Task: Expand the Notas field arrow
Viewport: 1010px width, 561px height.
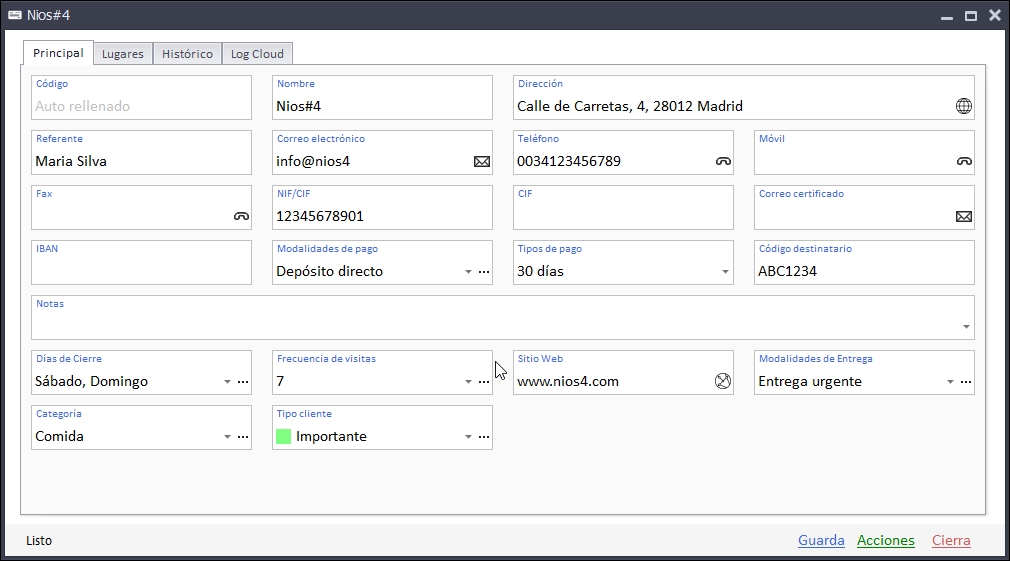Action: pos(966,327)
